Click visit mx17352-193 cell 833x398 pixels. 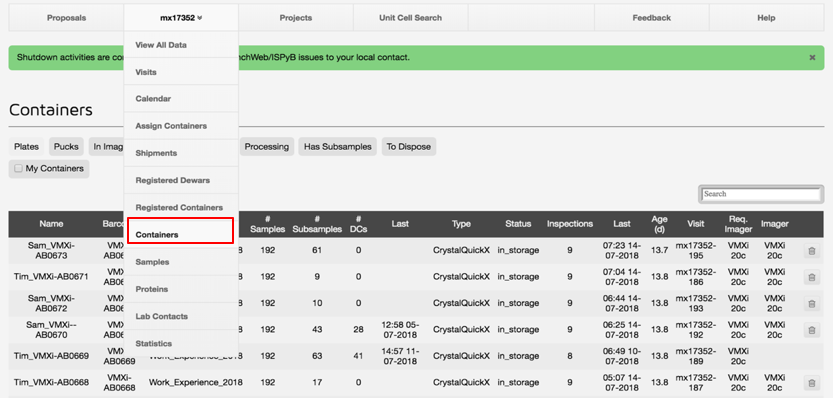(695, 303)
